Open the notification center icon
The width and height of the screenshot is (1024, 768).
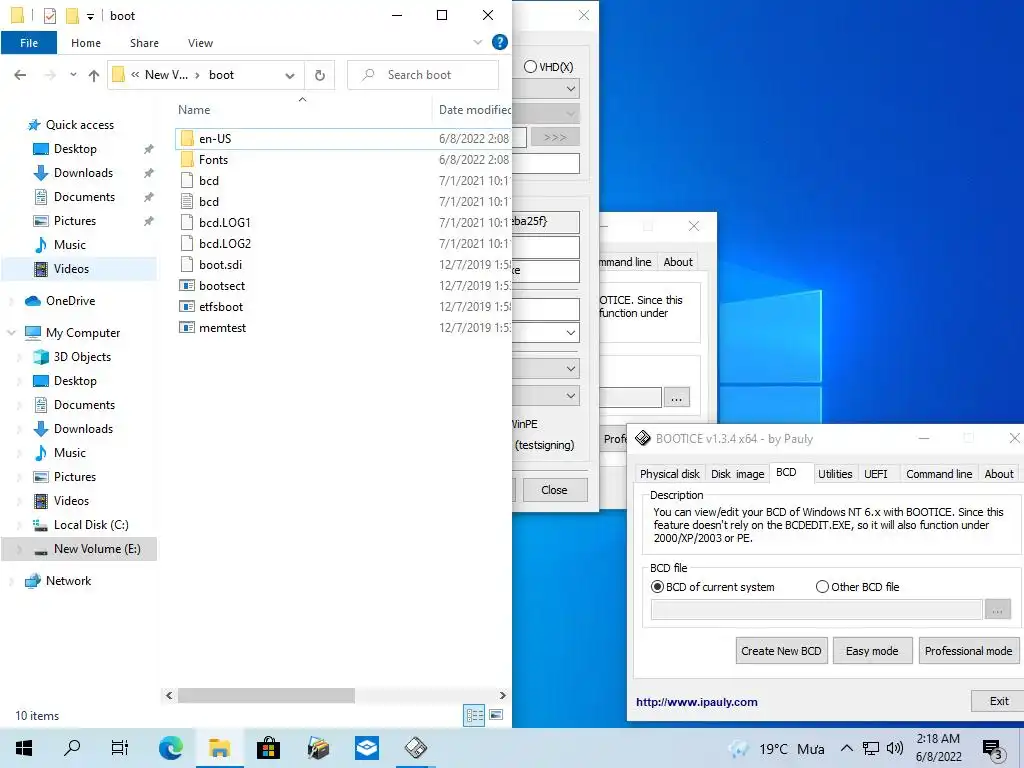992,749
